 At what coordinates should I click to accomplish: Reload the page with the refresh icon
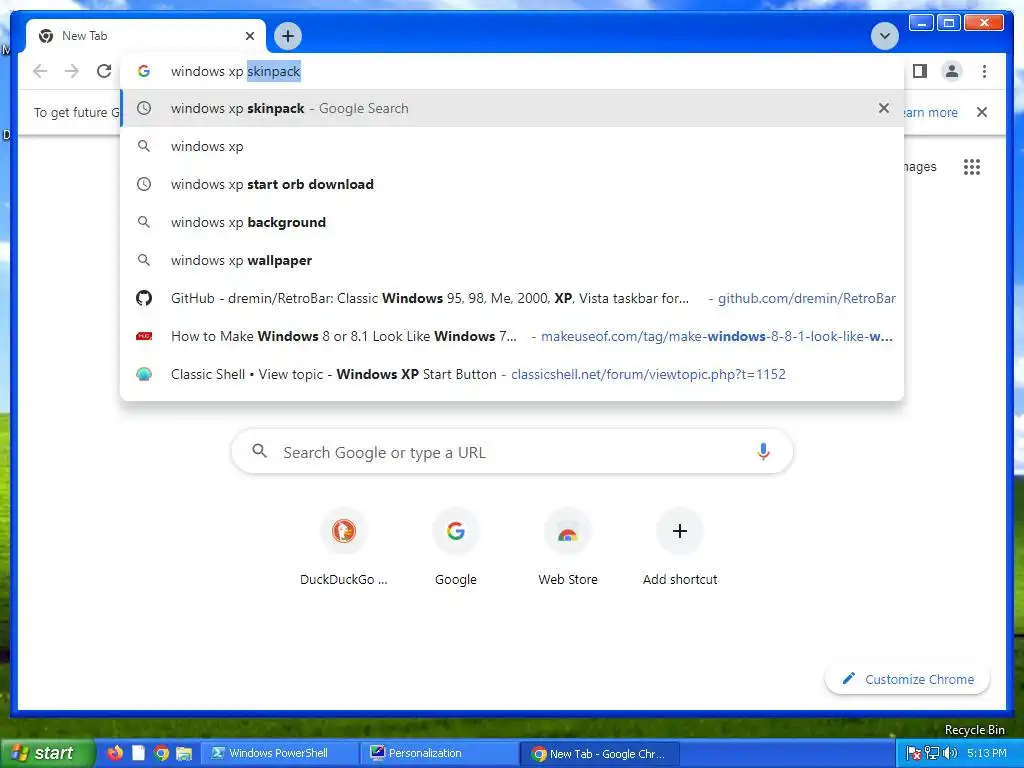click(104, 71)
